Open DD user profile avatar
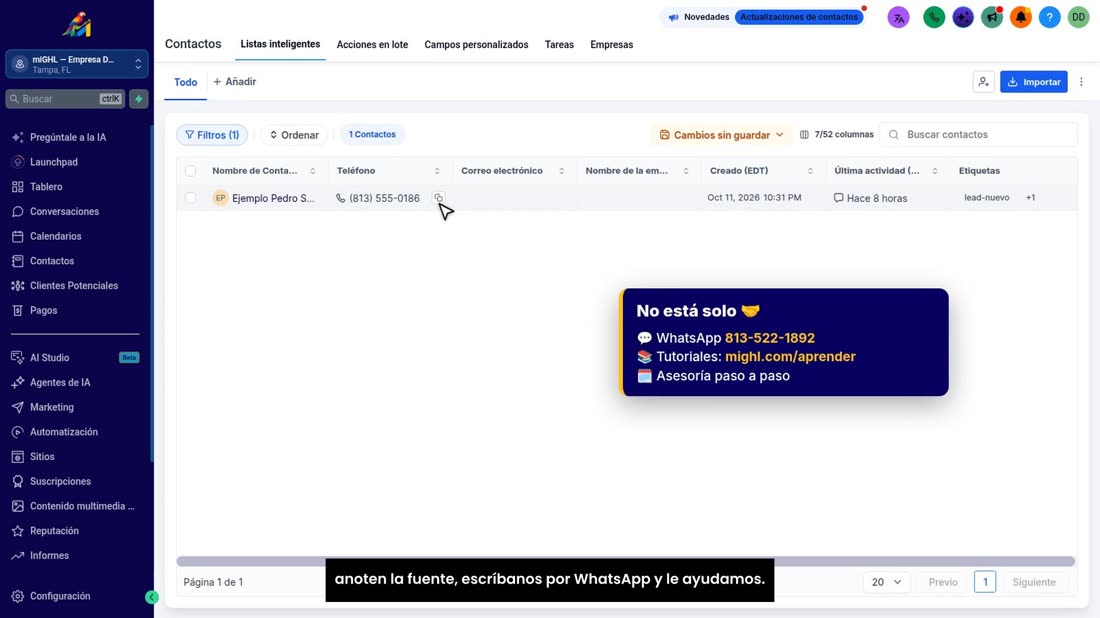Screen dimensions: 1100x618 [1078, 18]
